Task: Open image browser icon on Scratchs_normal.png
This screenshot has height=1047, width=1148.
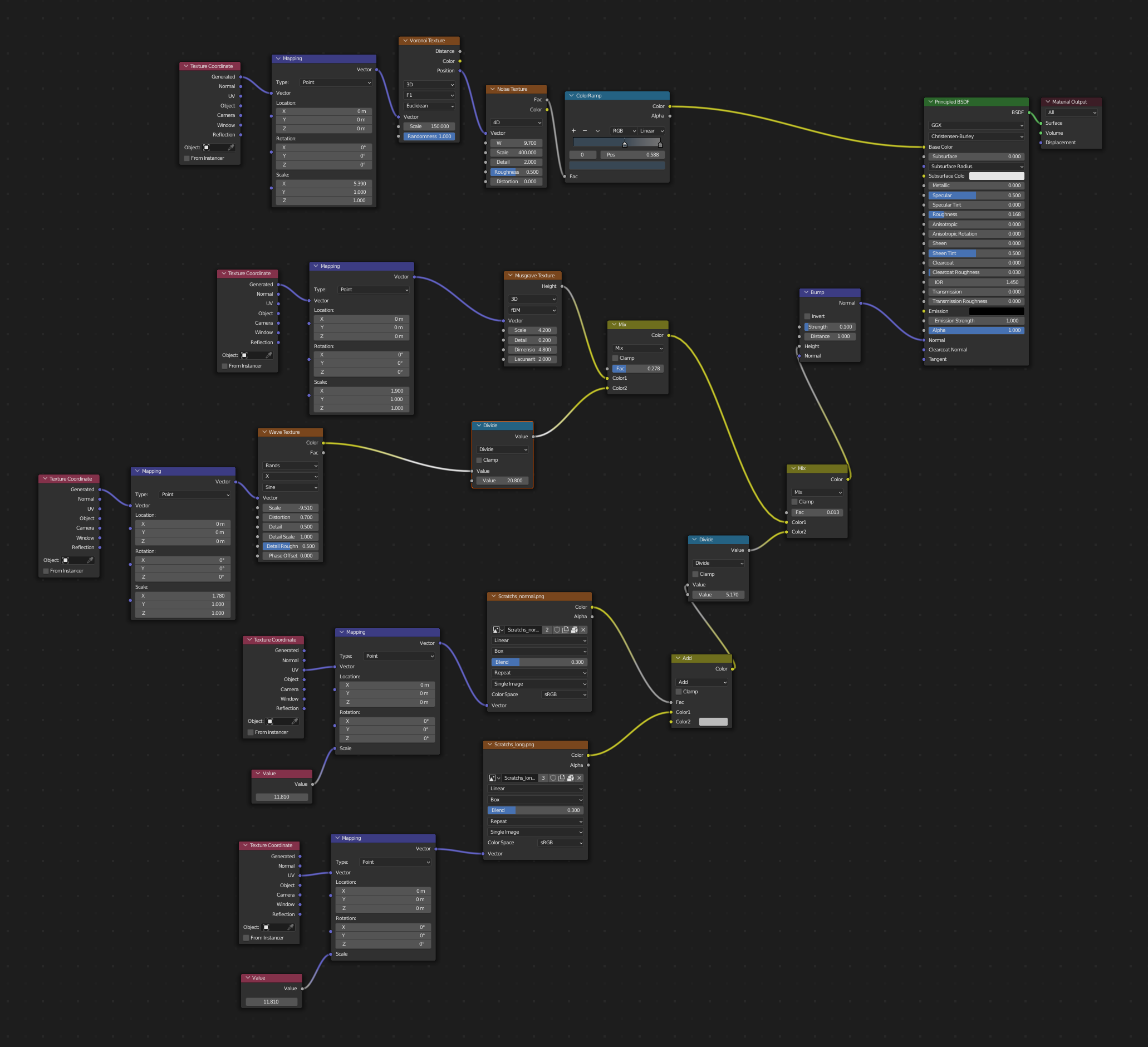Action: click(x=498, y=629)
